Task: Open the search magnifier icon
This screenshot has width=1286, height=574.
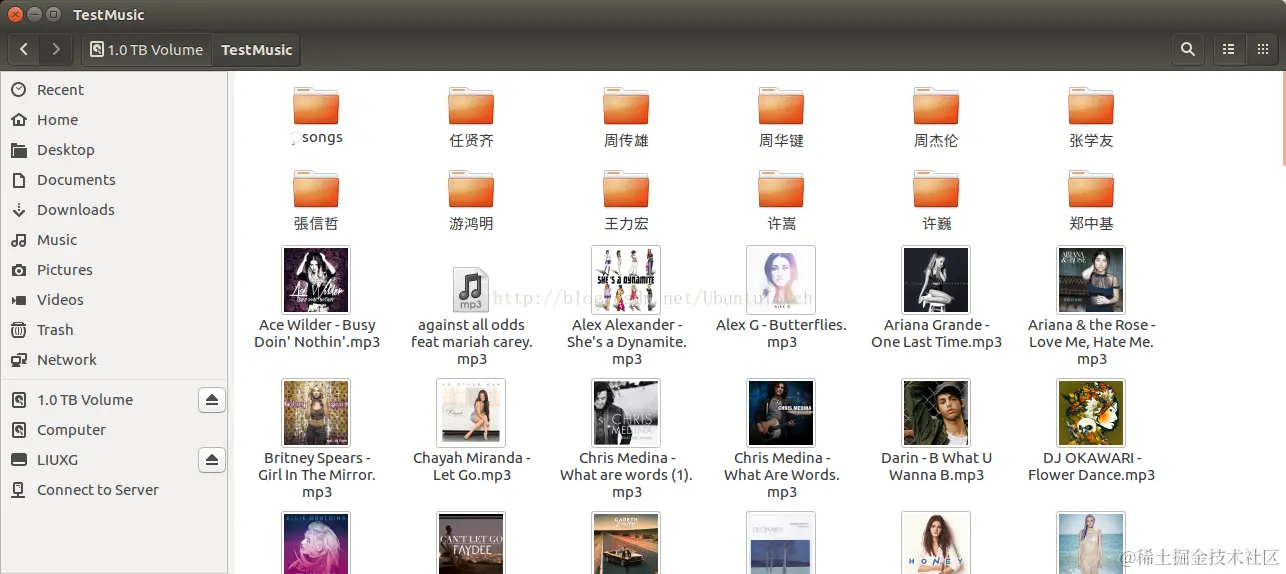Action: click(1187, 49)
